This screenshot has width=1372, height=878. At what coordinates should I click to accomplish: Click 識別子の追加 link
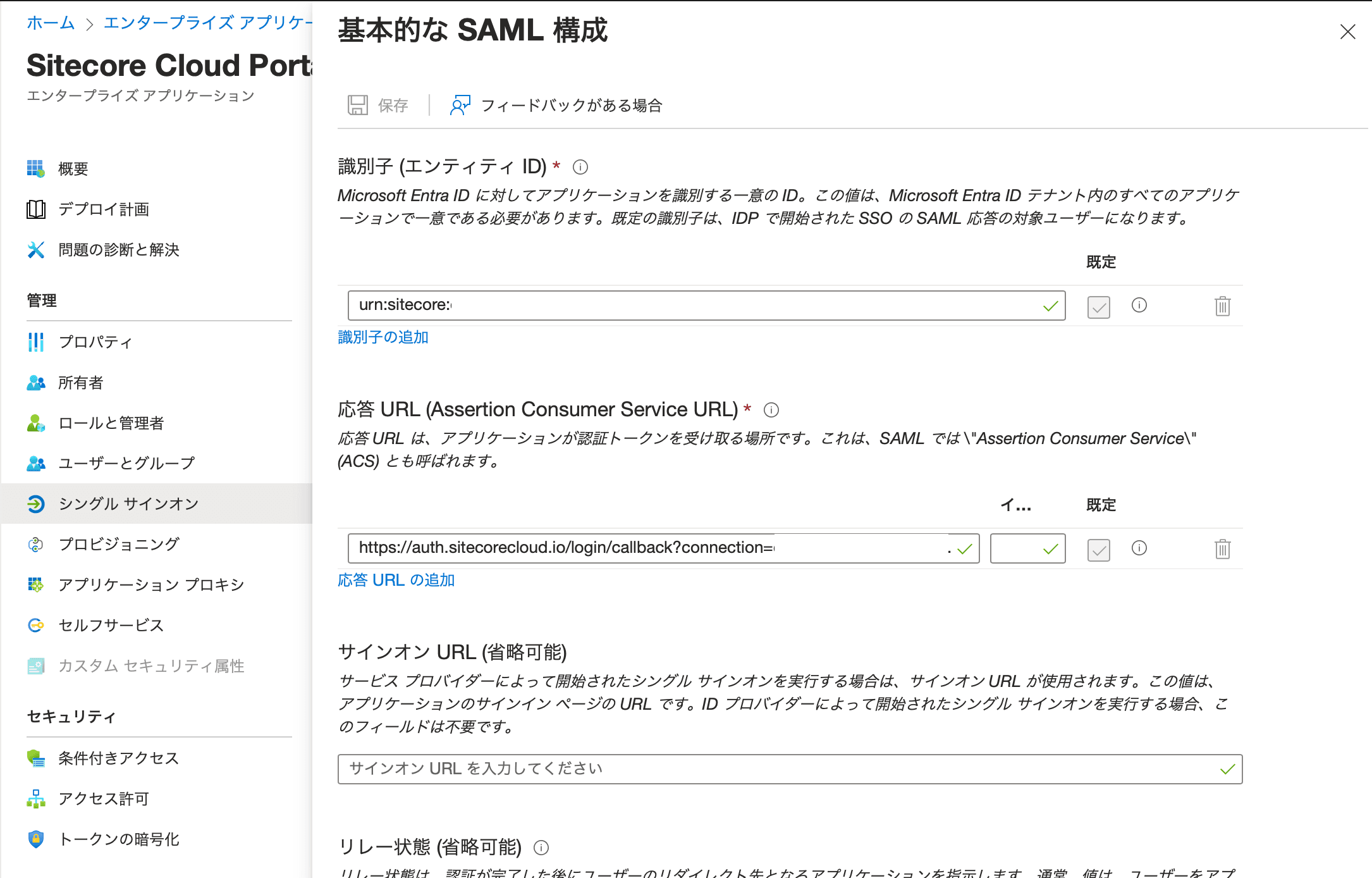pos(383,337)
